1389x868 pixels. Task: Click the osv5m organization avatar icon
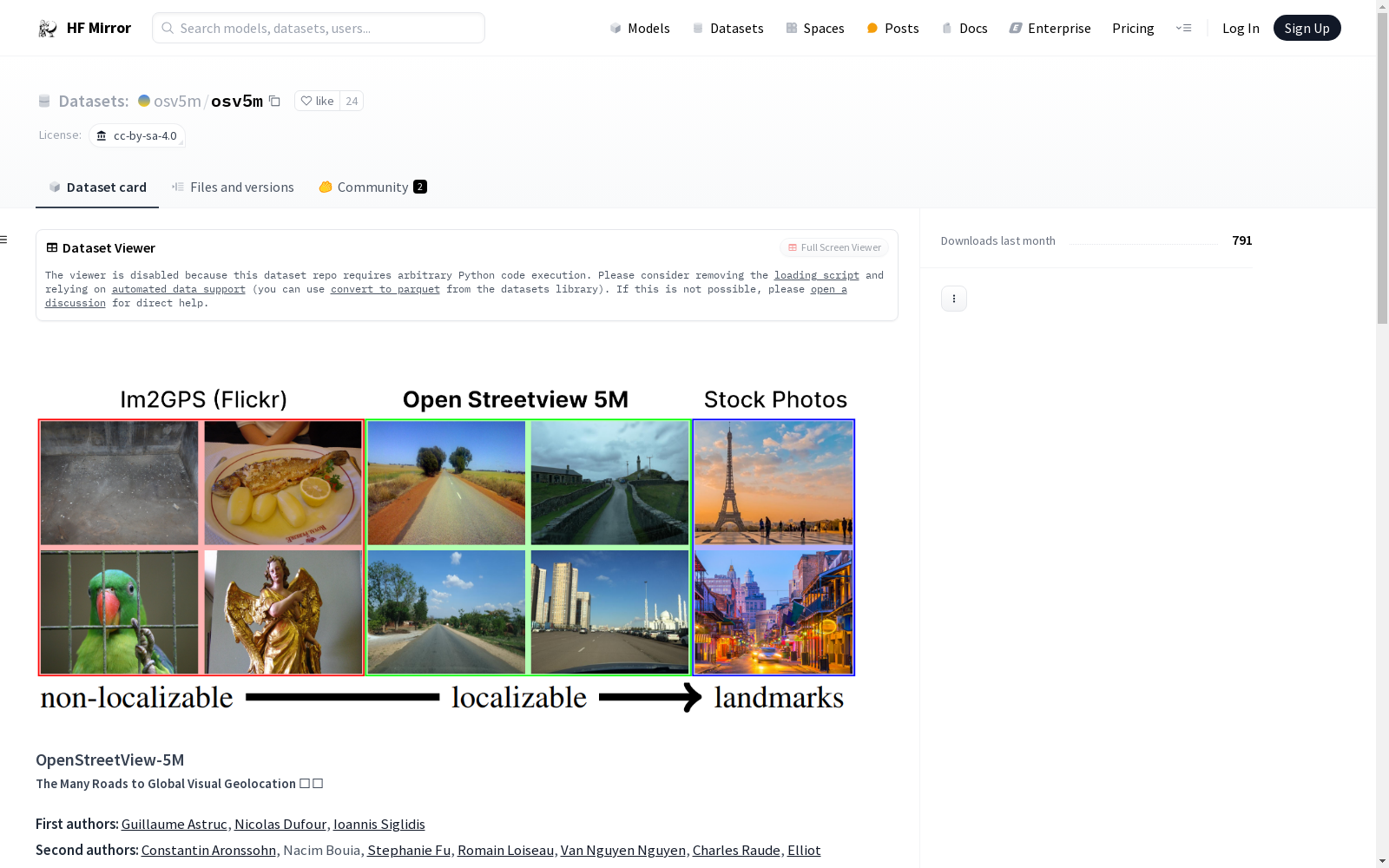(x=144, y=101)
